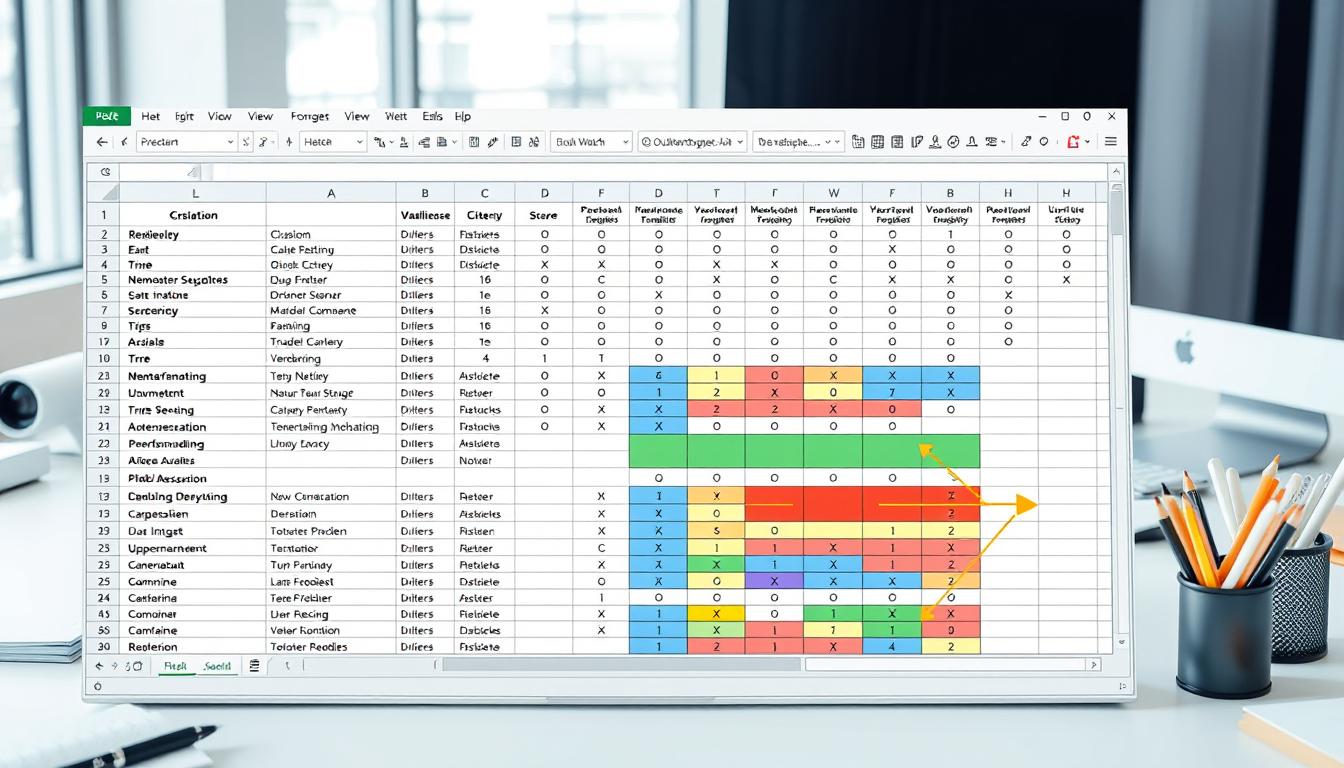Click into the formula bar
Viewport: 1344px width, 768px height.
660,172
